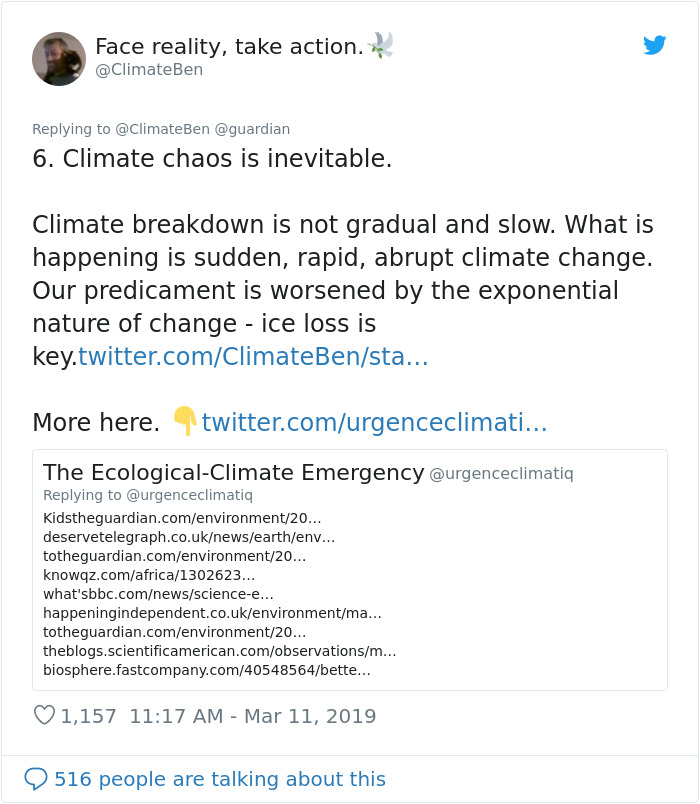
Task: Click the heart outline next to the timestamp
Action: (44, 716)
